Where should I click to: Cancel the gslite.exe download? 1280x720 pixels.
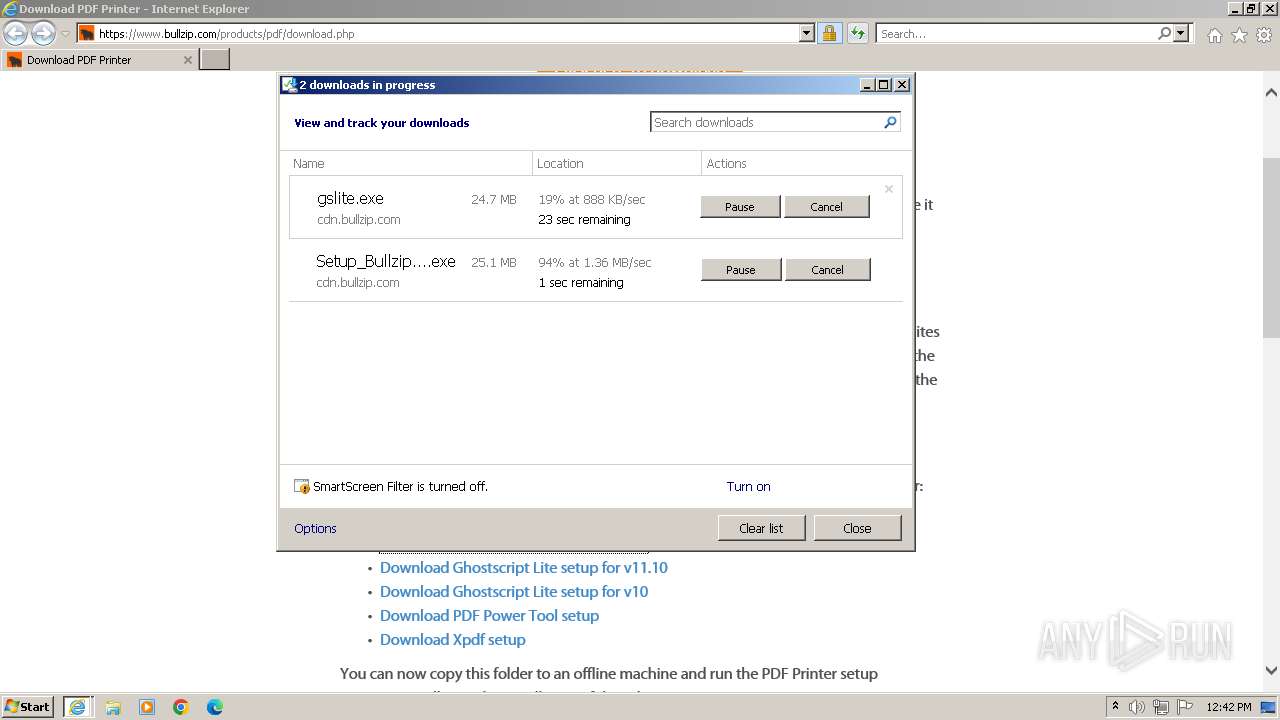(826, 207)
